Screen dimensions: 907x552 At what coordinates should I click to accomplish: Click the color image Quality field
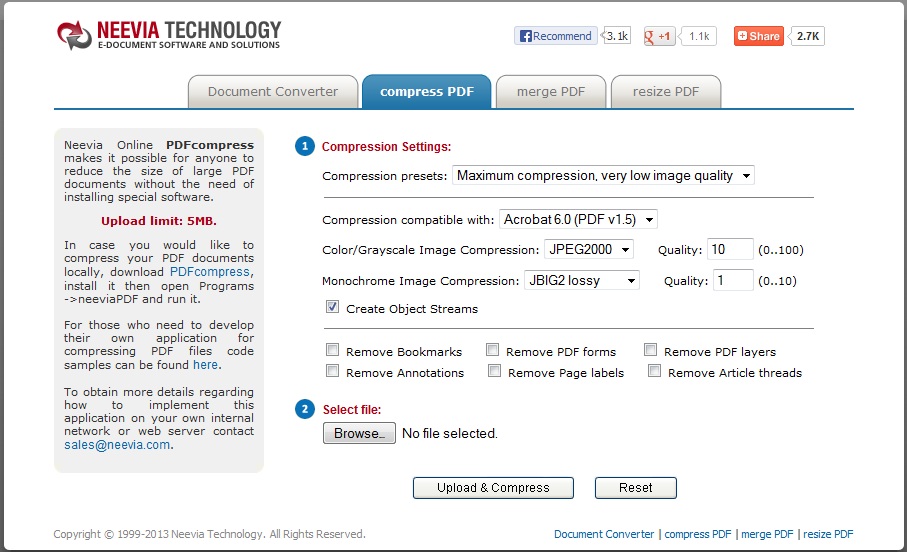coord(730,249)
